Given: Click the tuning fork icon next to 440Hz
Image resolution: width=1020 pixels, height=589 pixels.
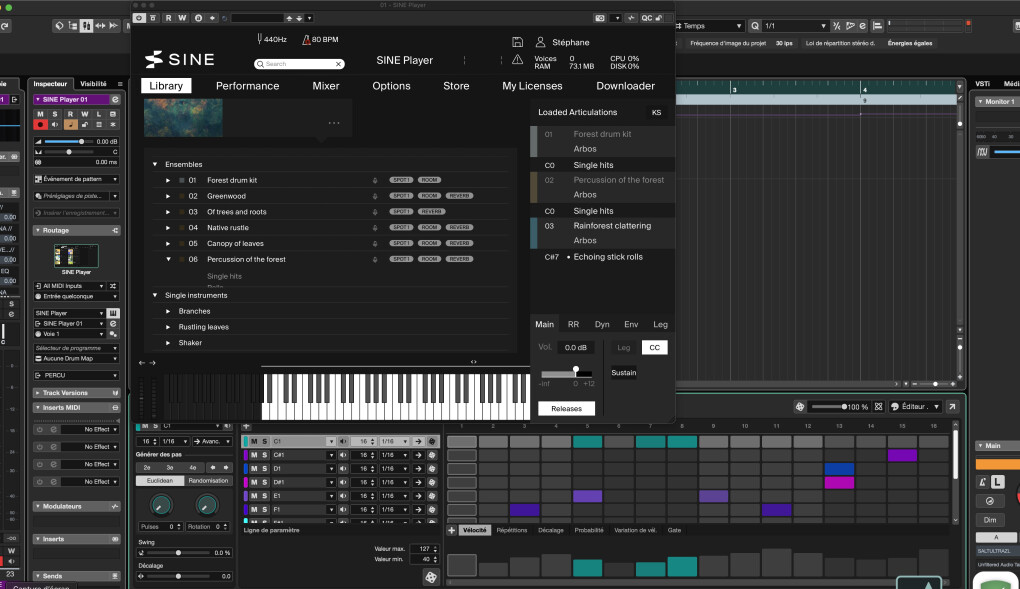Looking at the screenshot, I should (258, 39).
